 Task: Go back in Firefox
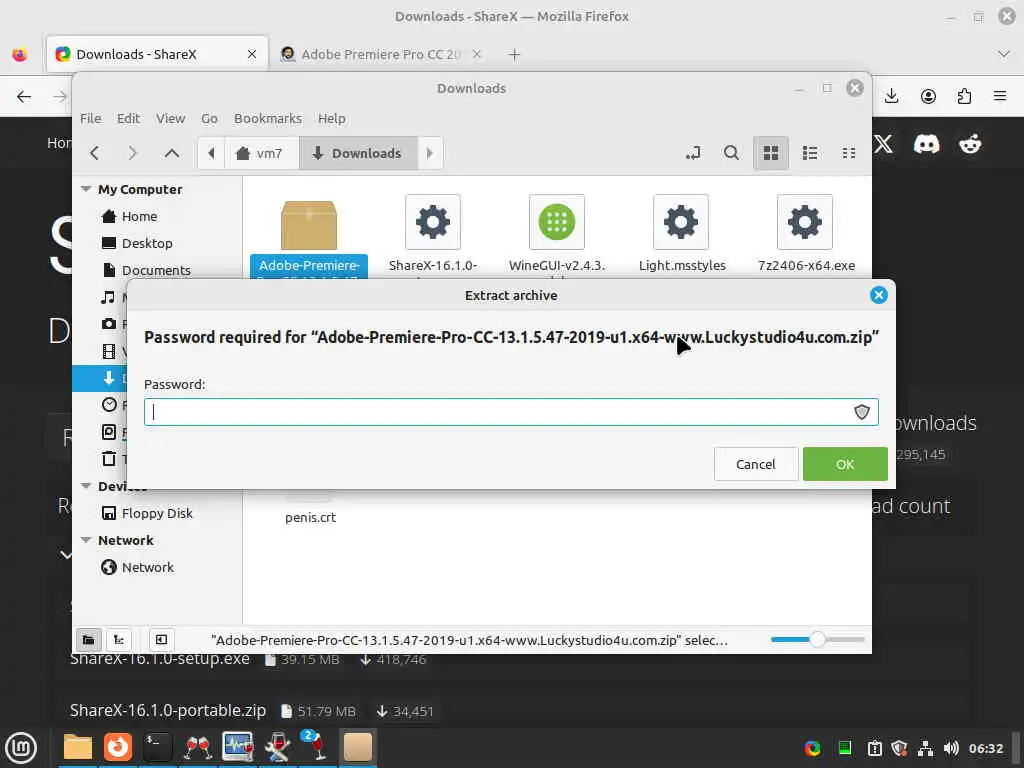pos(24,97)
